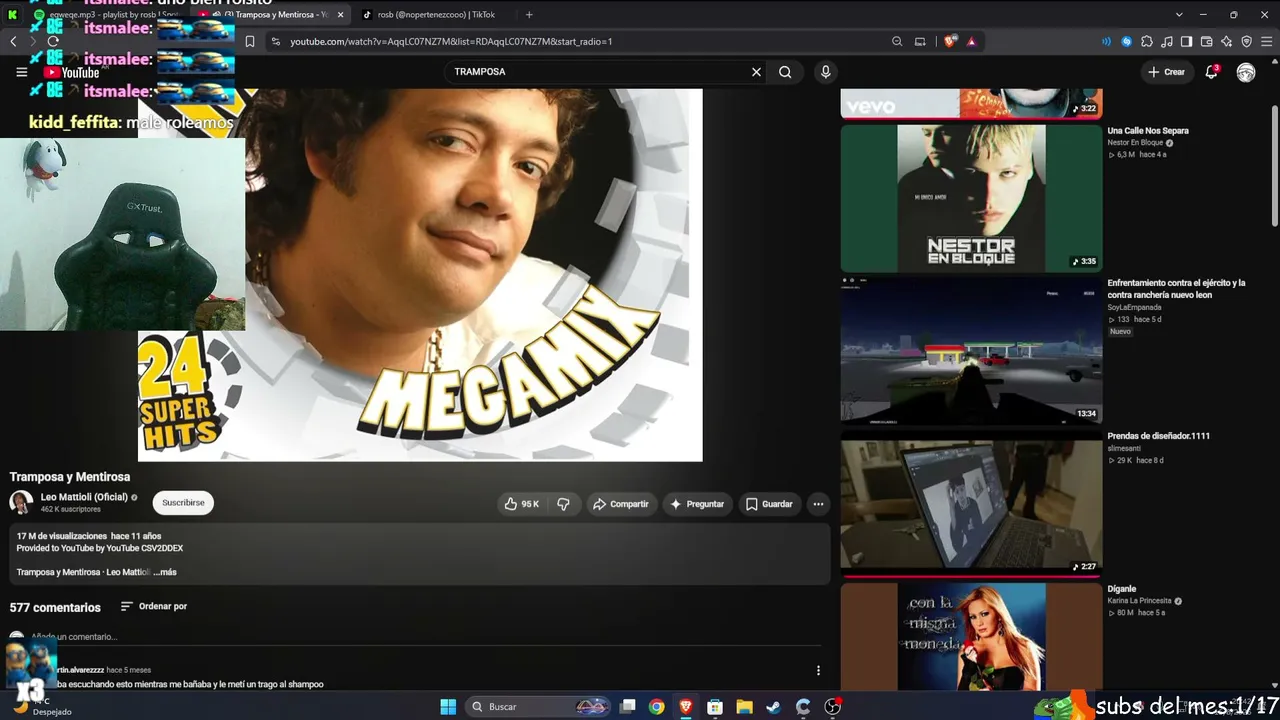1280x720 pixels.
Task: Open the Preguntar AI button
Action: pos(697,504)
